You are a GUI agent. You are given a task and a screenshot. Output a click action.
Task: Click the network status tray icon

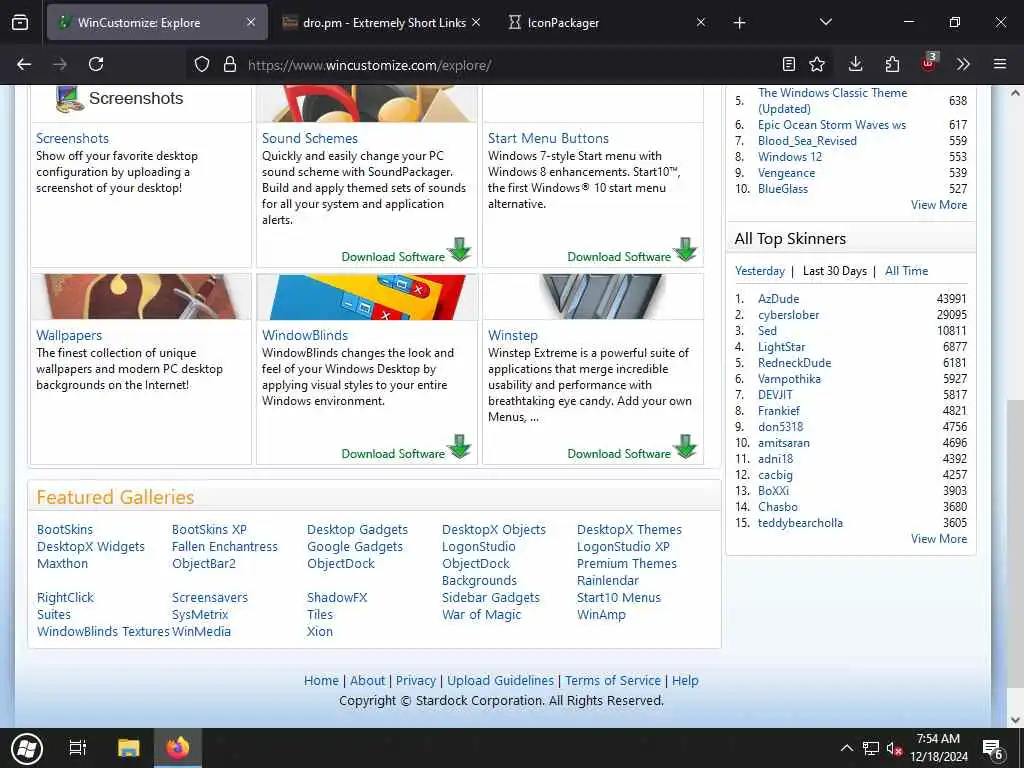tap(871, 748)
